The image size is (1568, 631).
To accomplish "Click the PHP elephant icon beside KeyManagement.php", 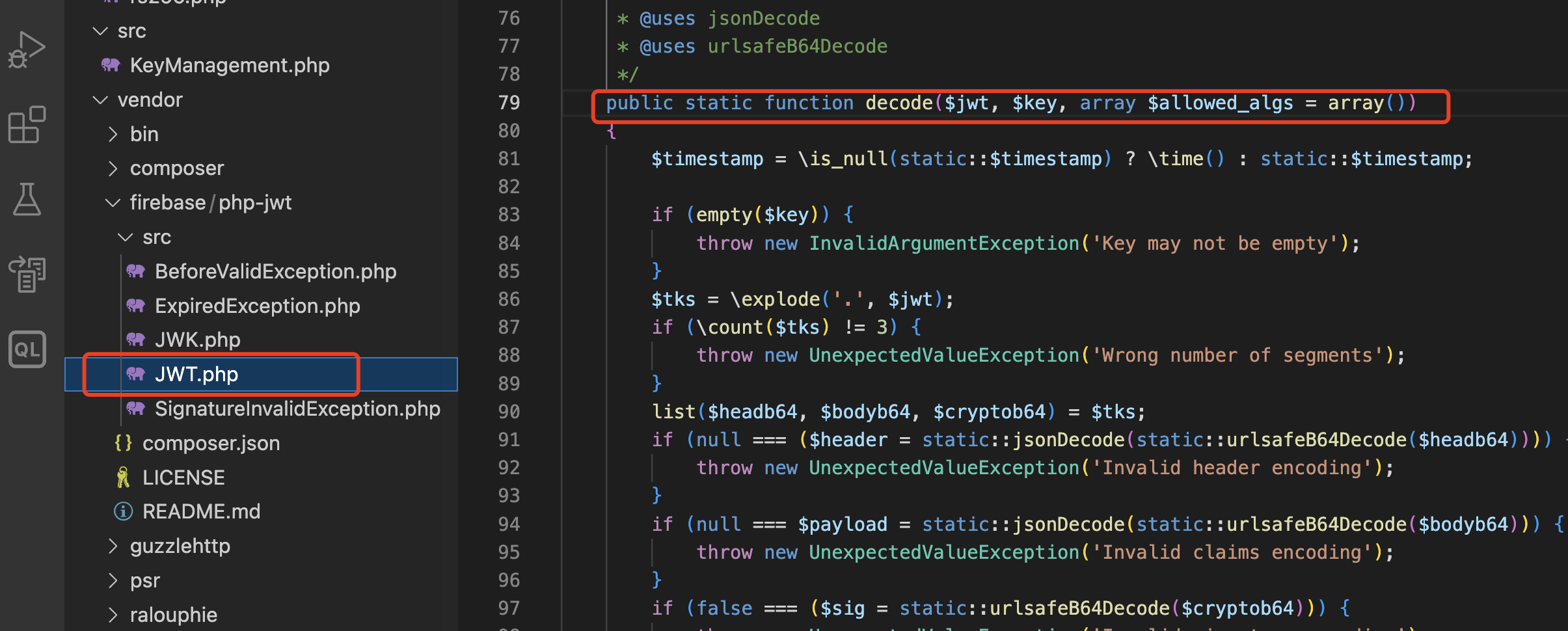I will coord(110,64).
